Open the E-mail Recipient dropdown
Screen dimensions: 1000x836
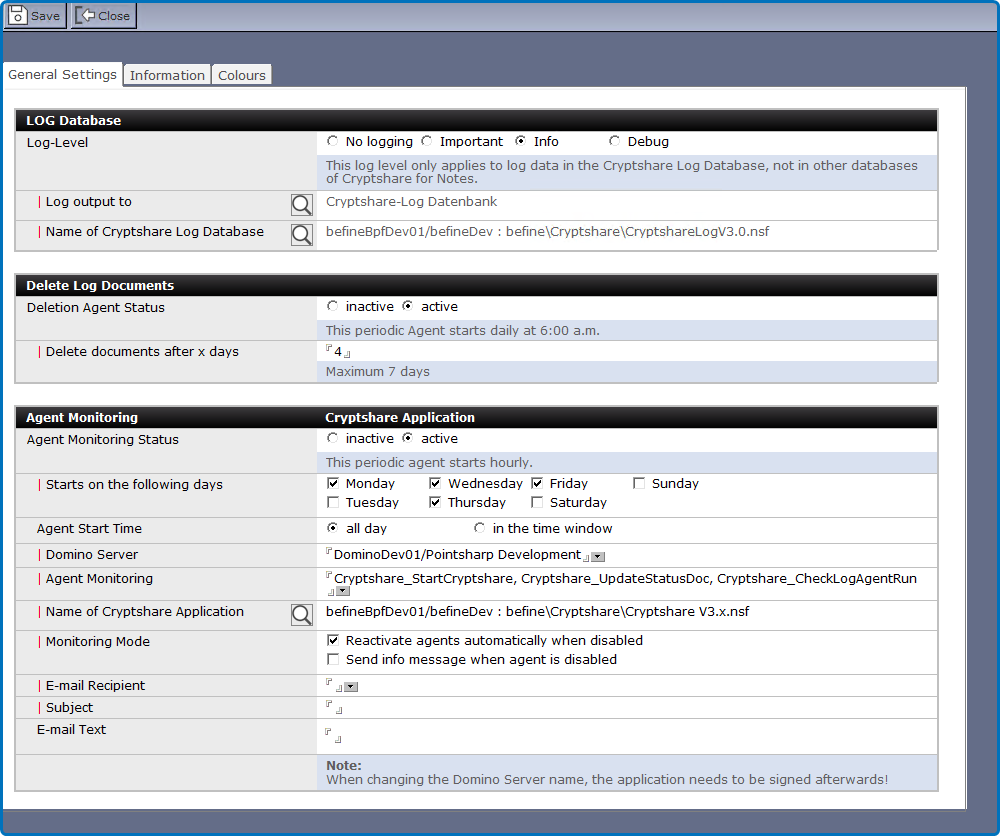coord(351,687)
